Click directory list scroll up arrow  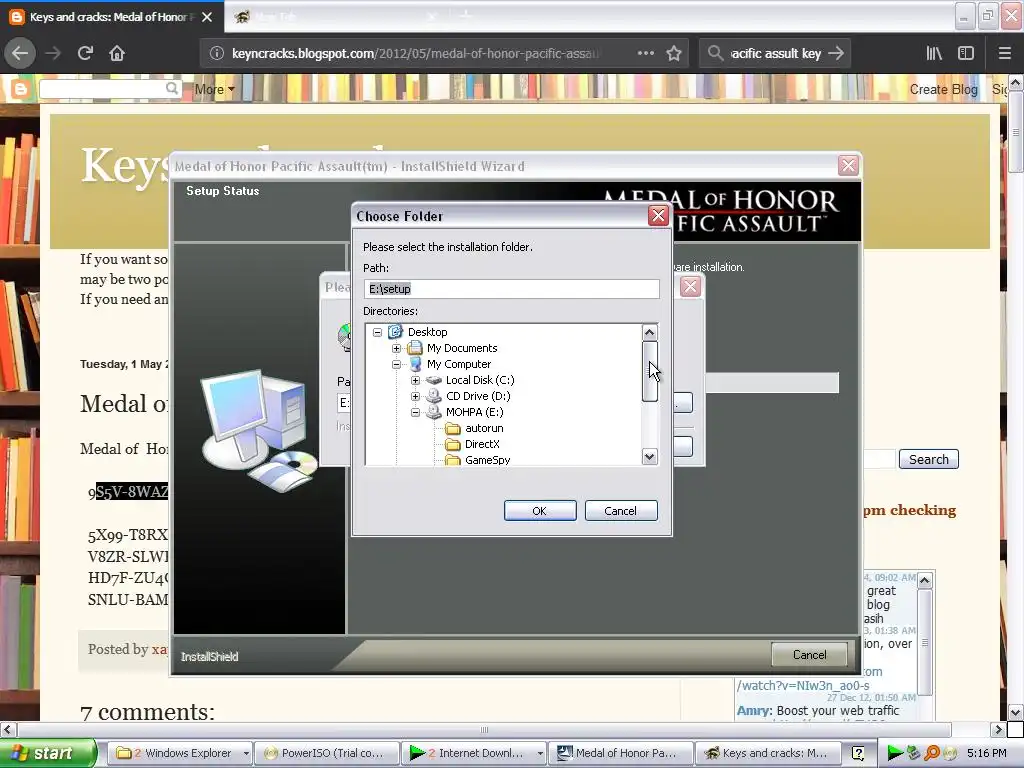(x=649, y=332)
